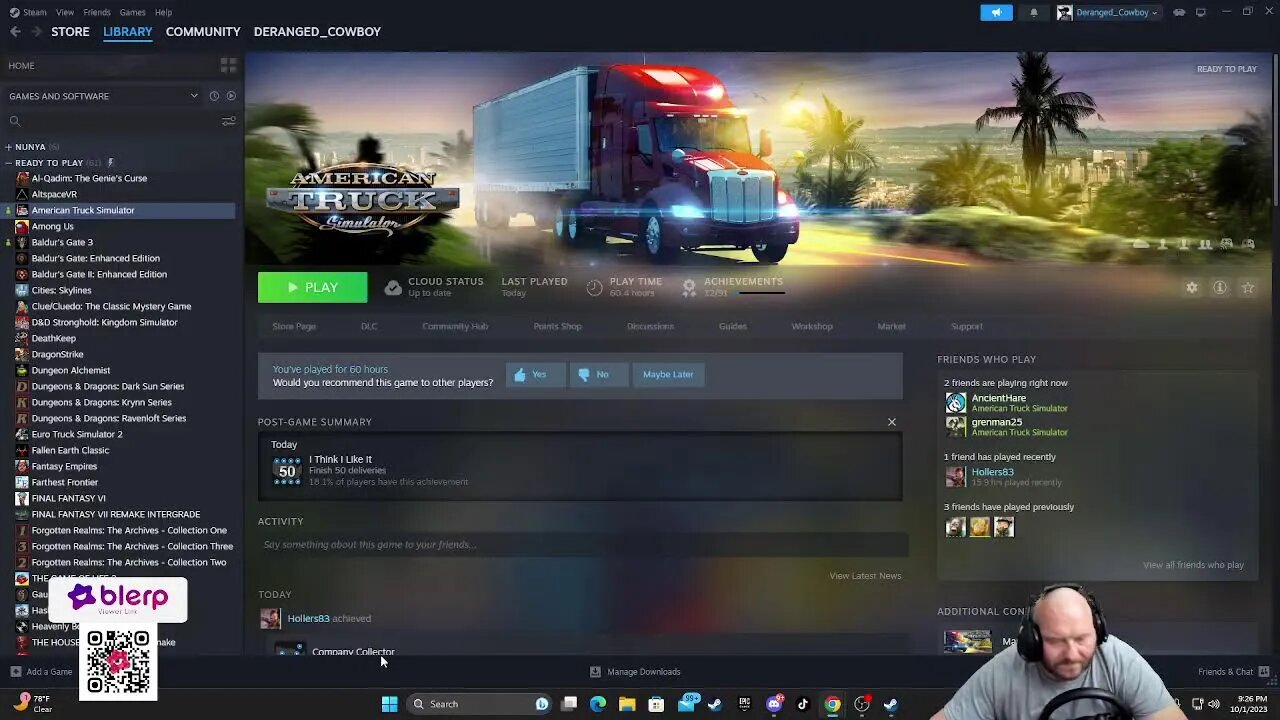
Task: Open friend grenman25's entry
Action: (x=1007, y=427)
